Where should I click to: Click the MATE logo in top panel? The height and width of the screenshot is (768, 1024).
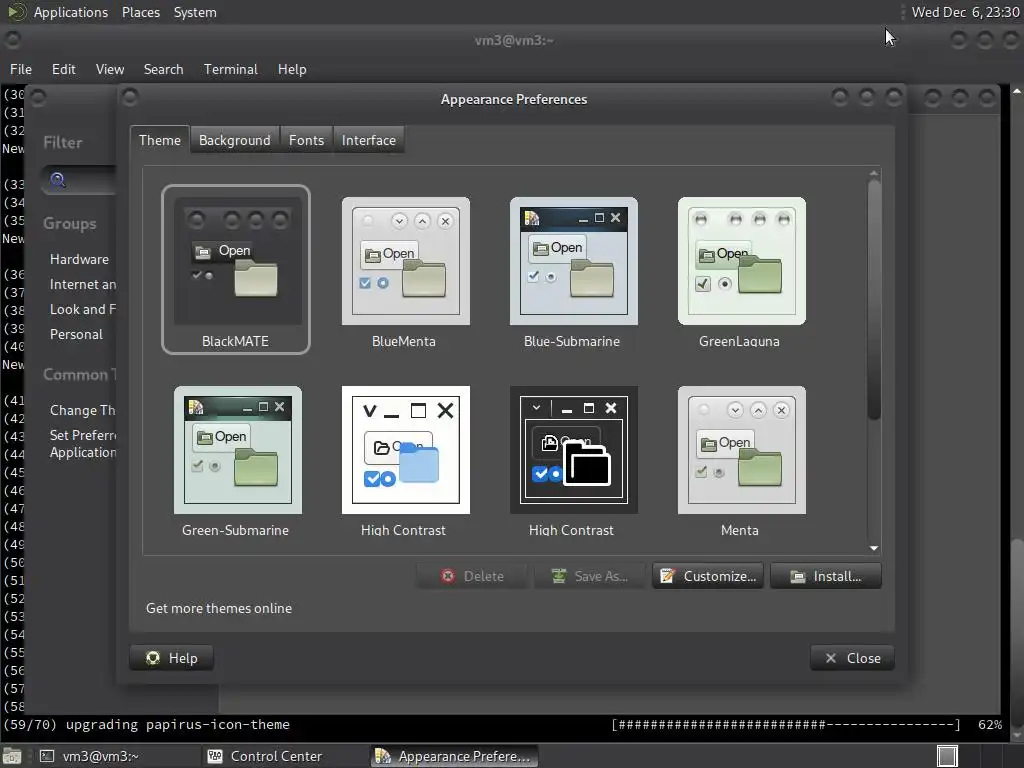click(x=16, y=12)
